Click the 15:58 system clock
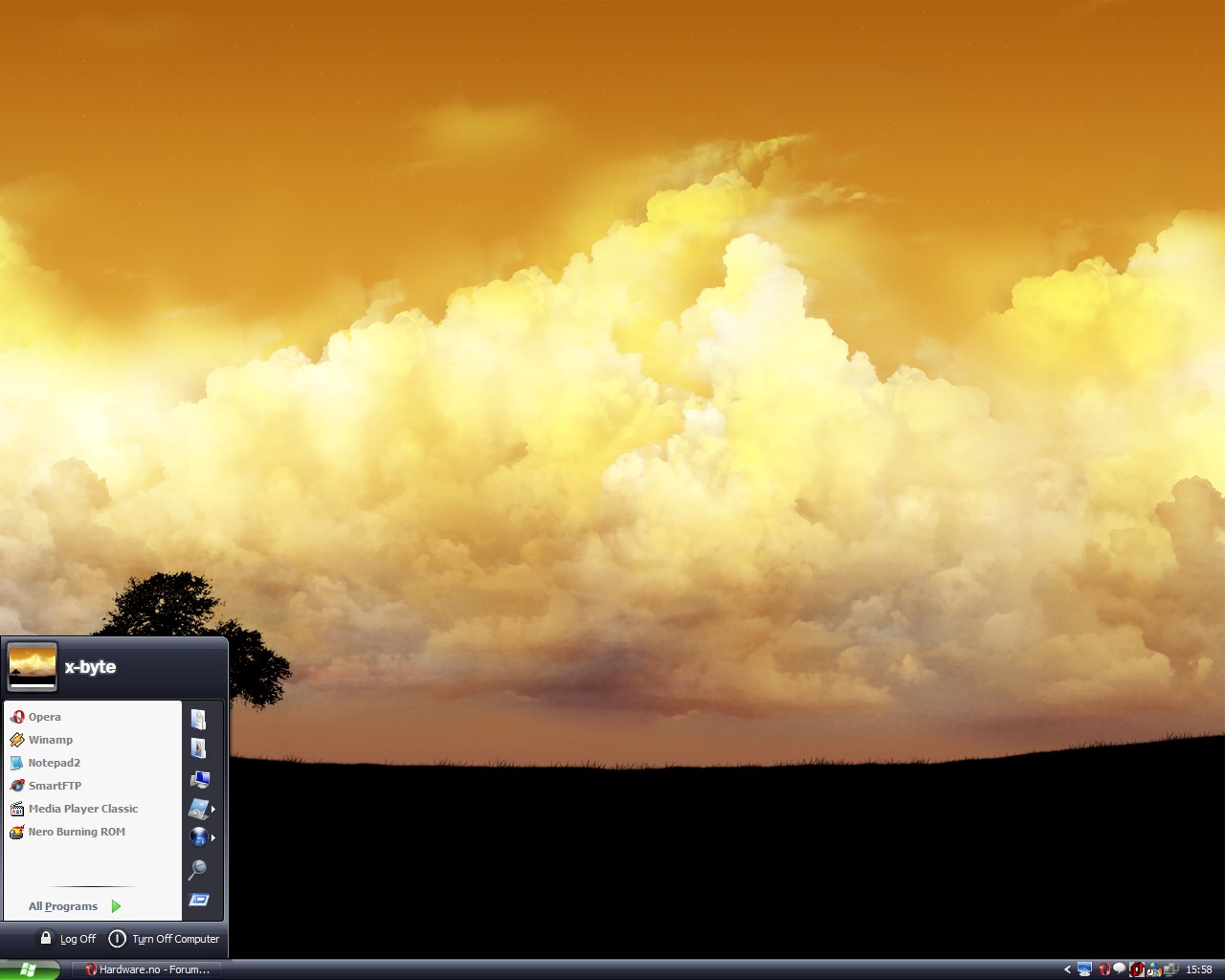 1199,969
